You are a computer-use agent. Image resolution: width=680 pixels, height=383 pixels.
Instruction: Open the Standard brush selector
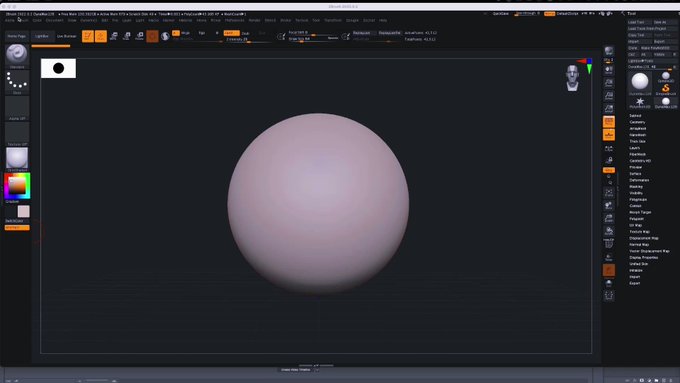click(17, 56)
